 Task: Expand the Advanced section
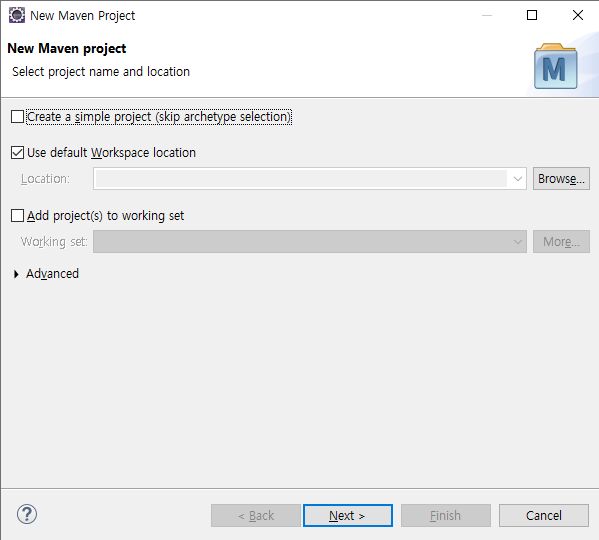click(16, 274)
